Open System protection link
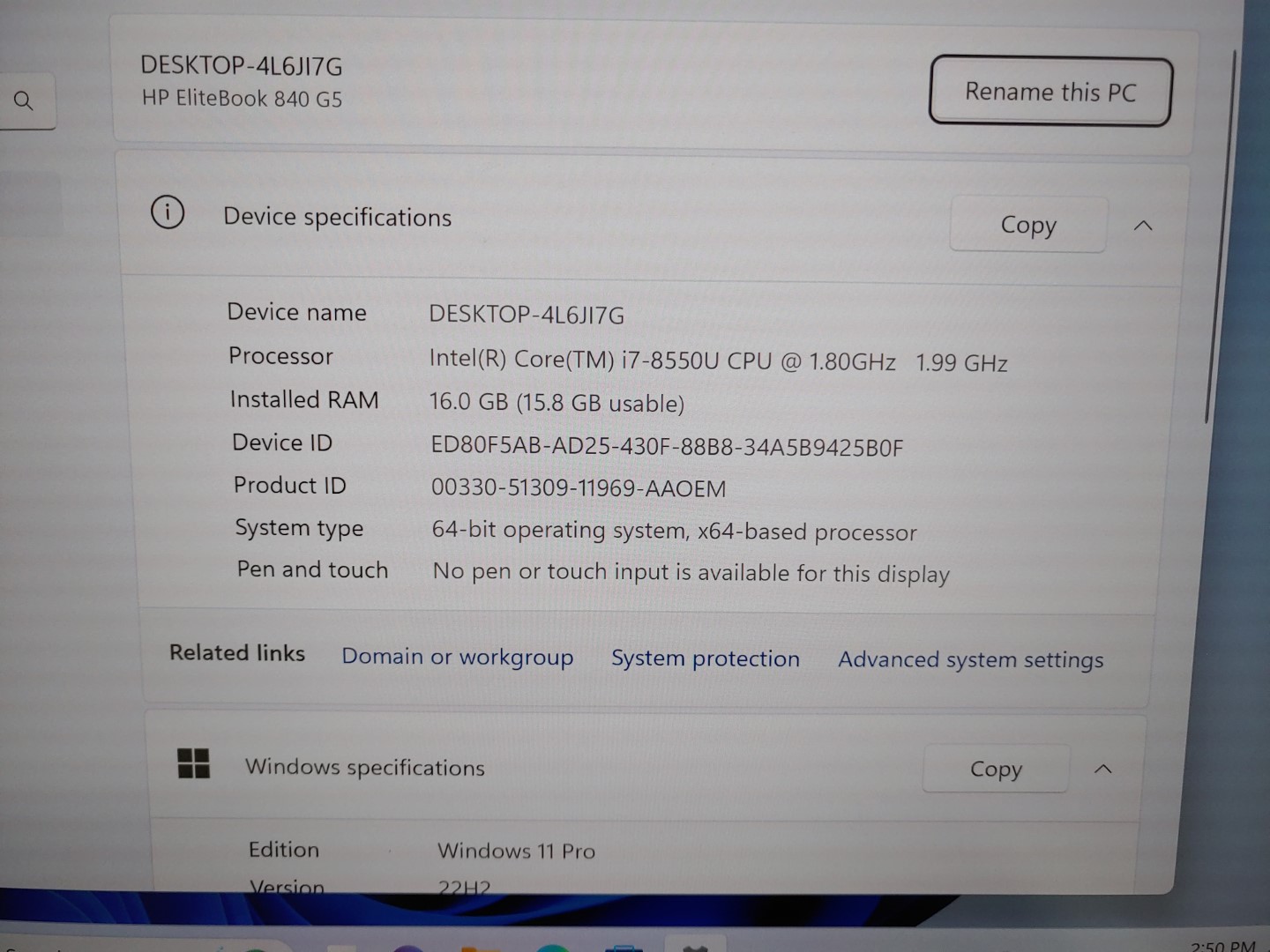Viewport: 1270px width, 952px height. coord(706,658)
